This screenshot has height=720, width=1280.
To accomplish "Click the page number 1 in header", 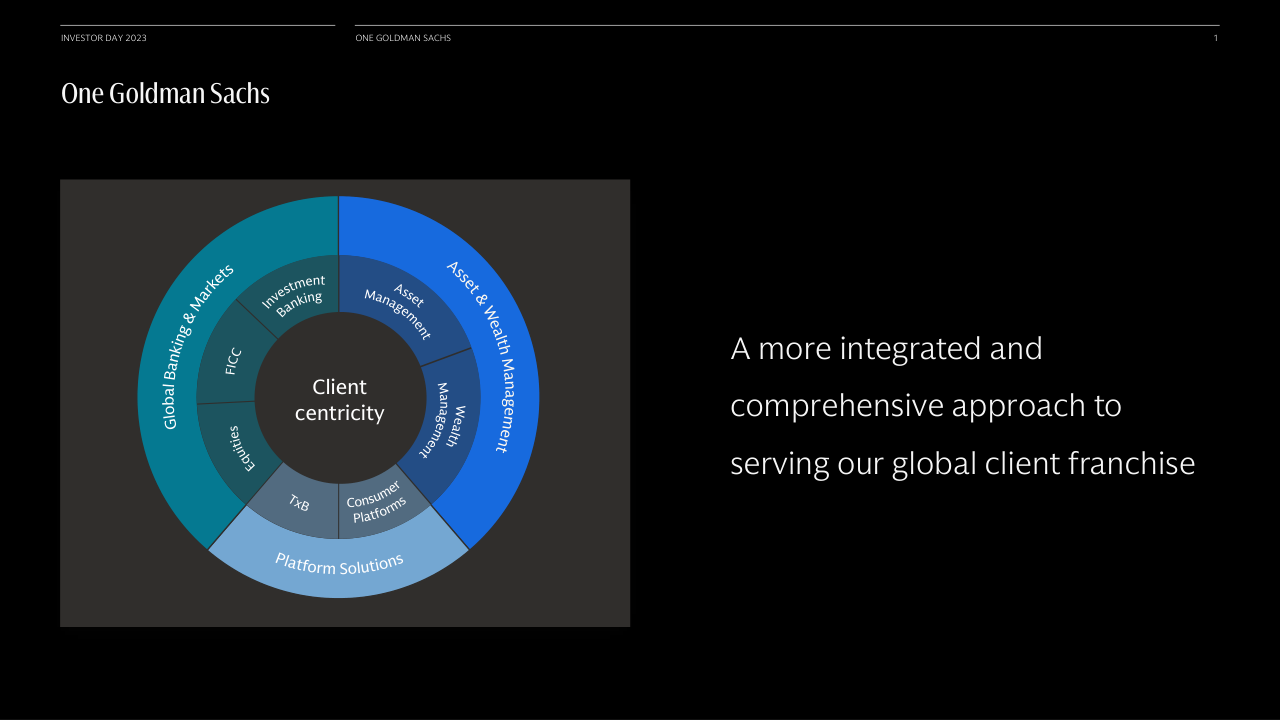I will pyautogui.click(x=1215, y=38).
